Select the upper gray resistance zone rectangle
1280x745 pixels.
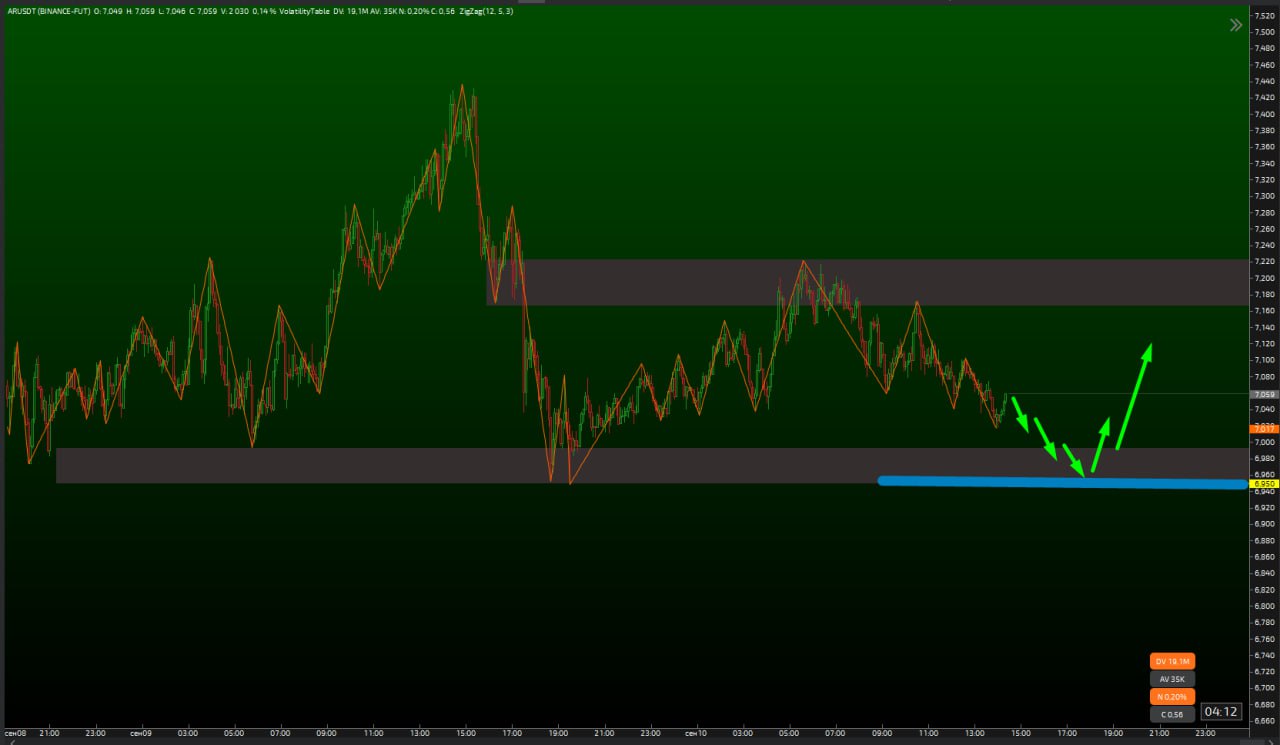click(868, 282)
